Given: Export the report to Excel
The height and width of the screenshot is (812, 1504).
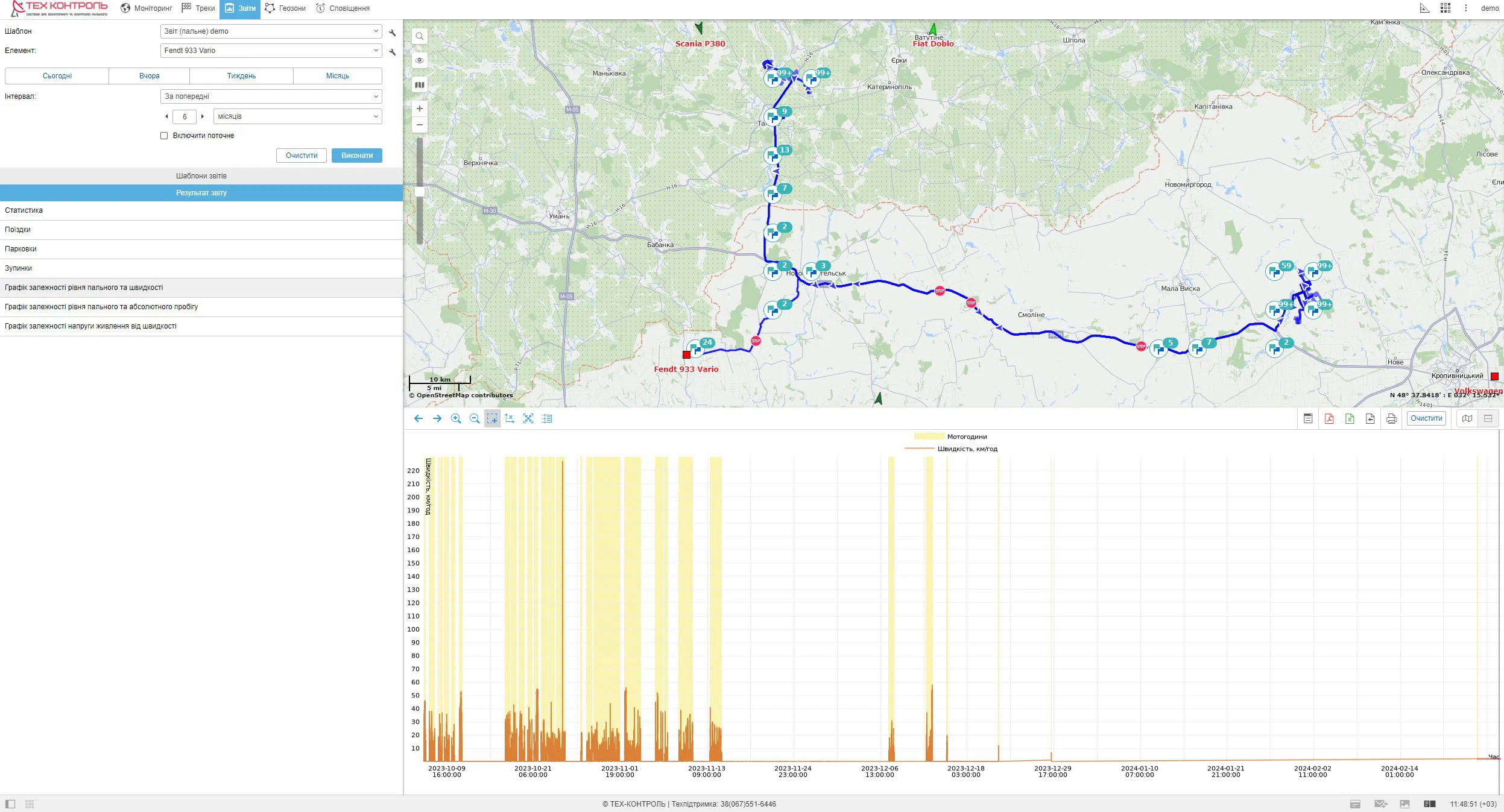Looking at the screenshot, I should (x=1350, y=418).
